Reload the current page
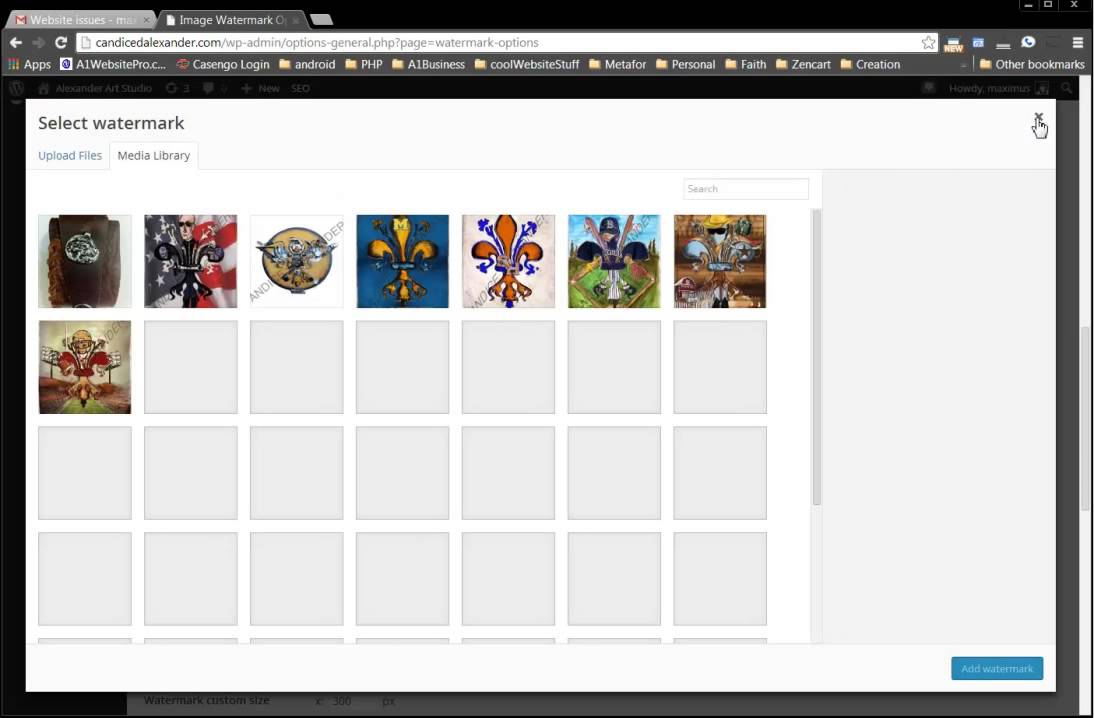 tap(61, 43)
